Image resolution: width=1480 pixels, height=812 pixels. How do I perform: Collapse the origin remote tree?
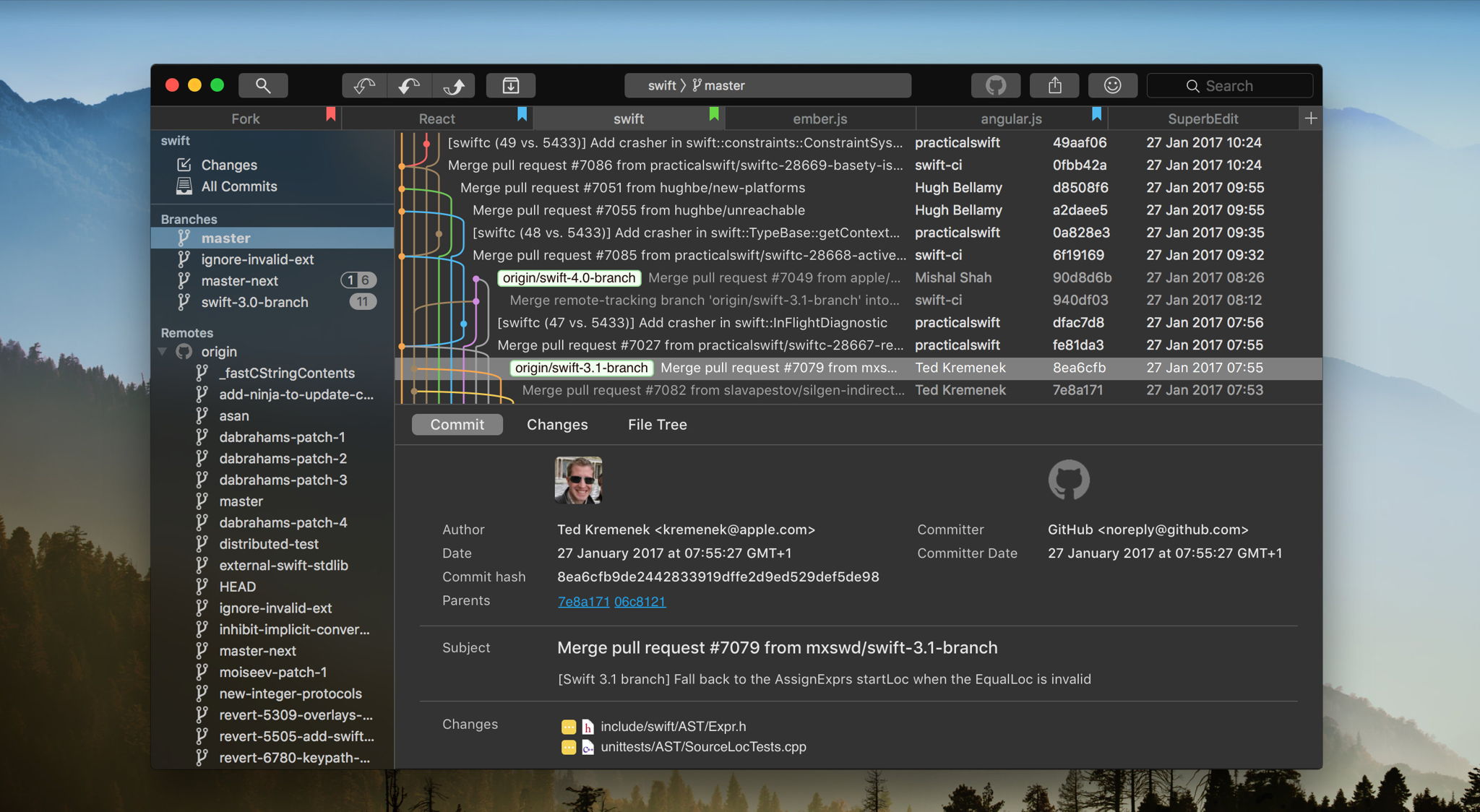(163, 352)
